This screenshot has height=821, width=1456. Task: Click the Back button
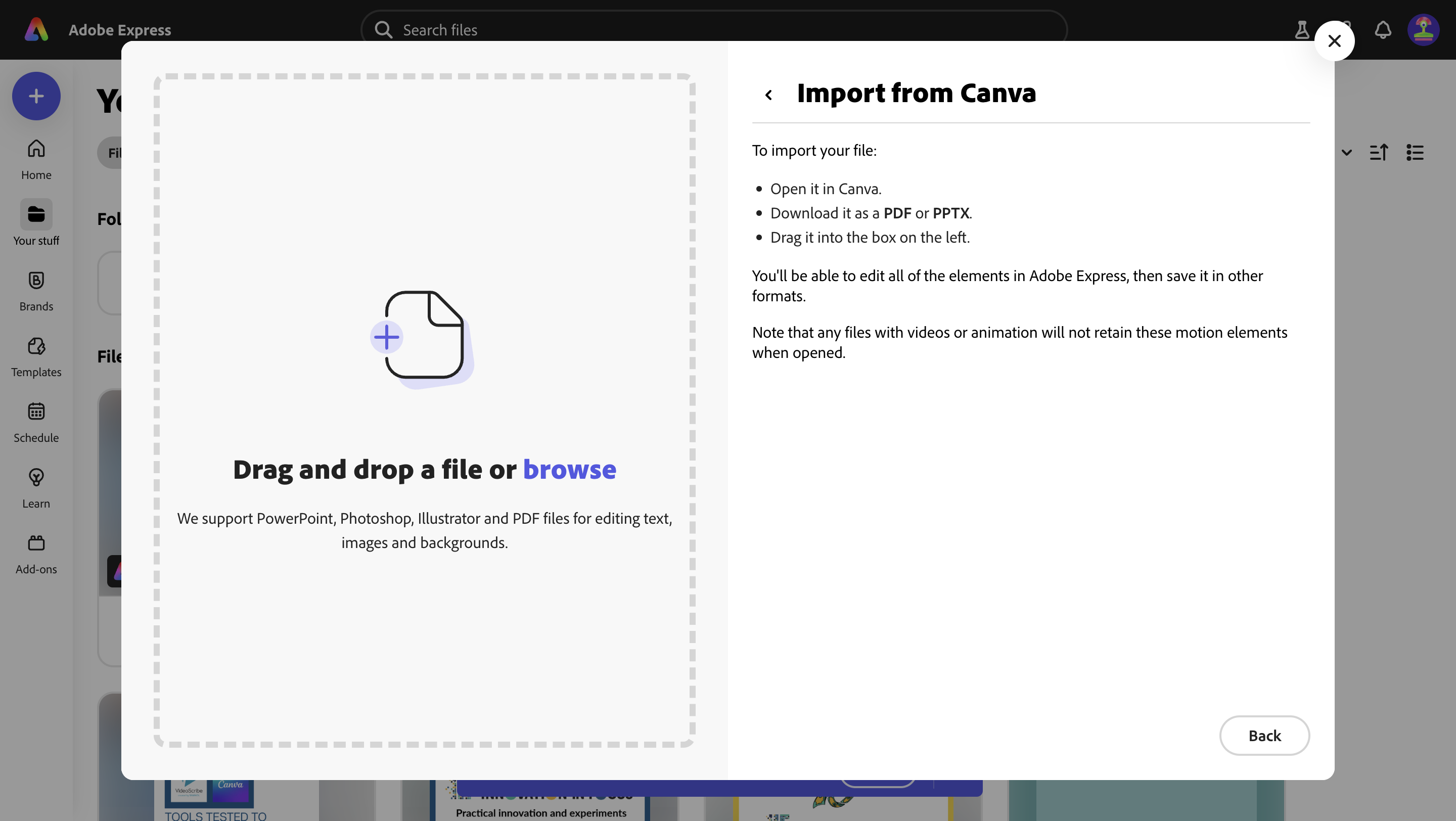point(1264,735)
